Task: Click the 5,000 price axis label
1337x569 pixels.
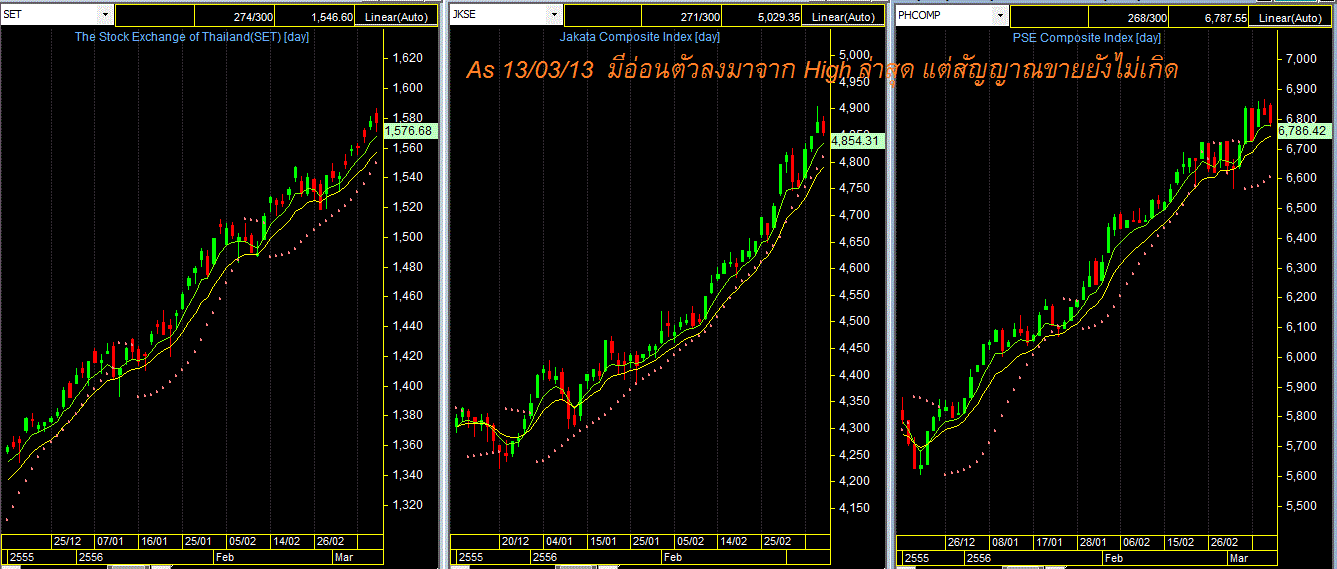Action: (855, 56)
